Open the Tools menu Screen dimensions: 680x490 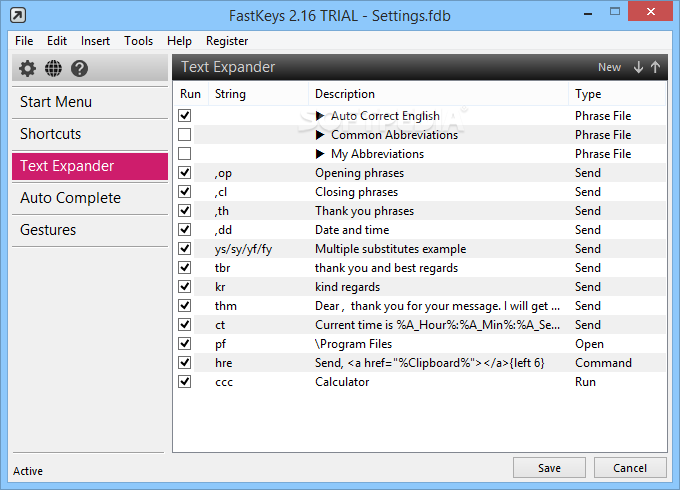click(138, 41)
